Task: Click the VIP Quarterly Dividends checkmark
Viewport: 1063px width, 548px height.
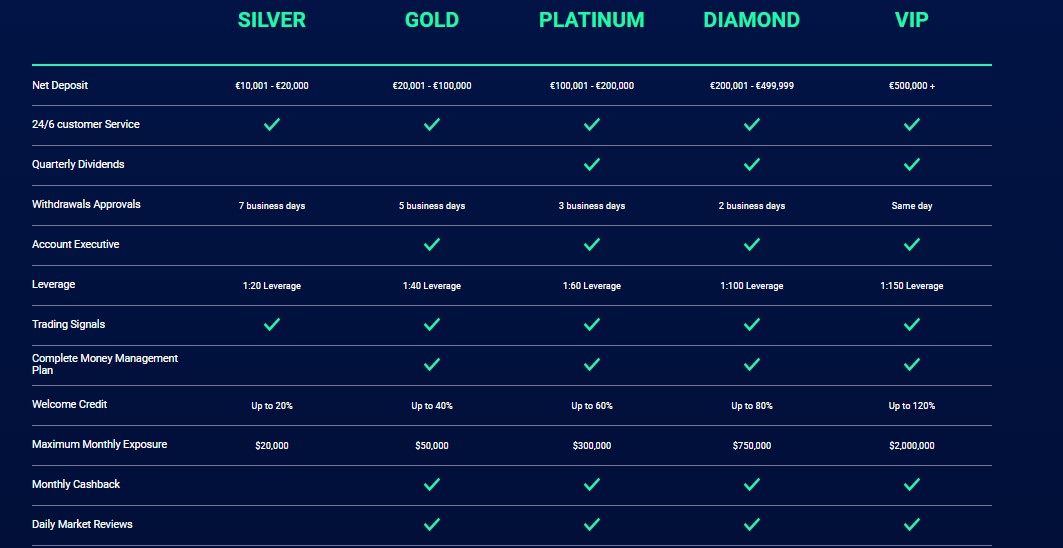Action: [912, 164]
